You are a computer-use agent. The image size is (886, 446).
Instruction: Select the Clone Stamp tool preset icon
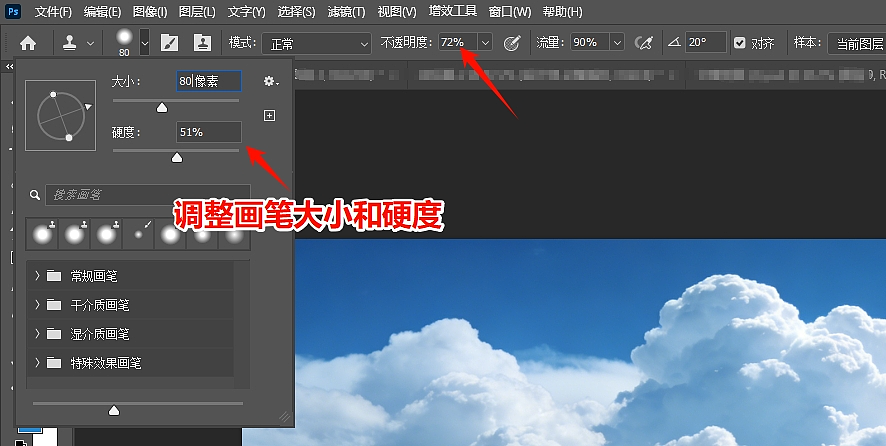70,42
